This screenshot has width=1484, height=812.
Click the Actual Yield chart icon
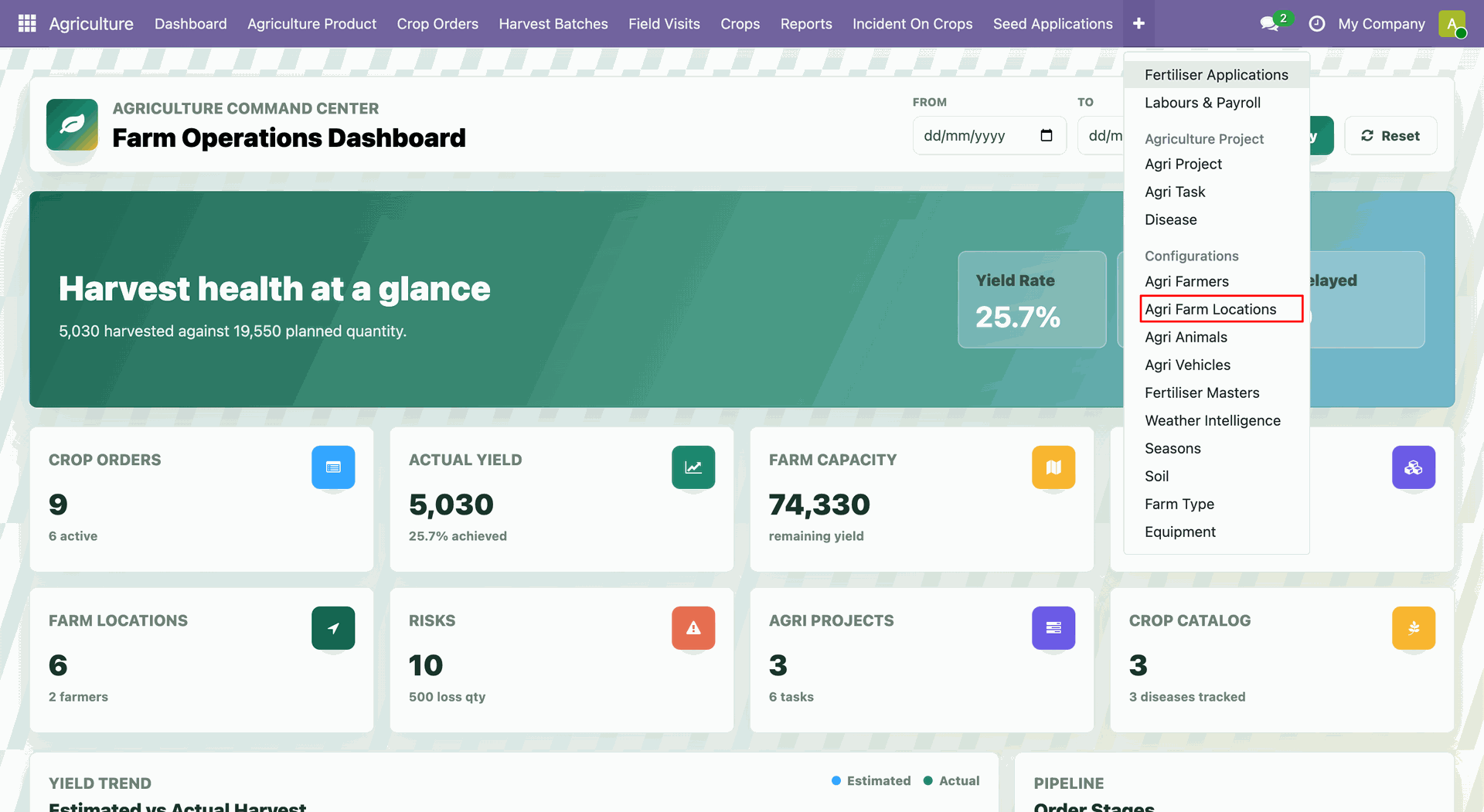tap(693, 467)
